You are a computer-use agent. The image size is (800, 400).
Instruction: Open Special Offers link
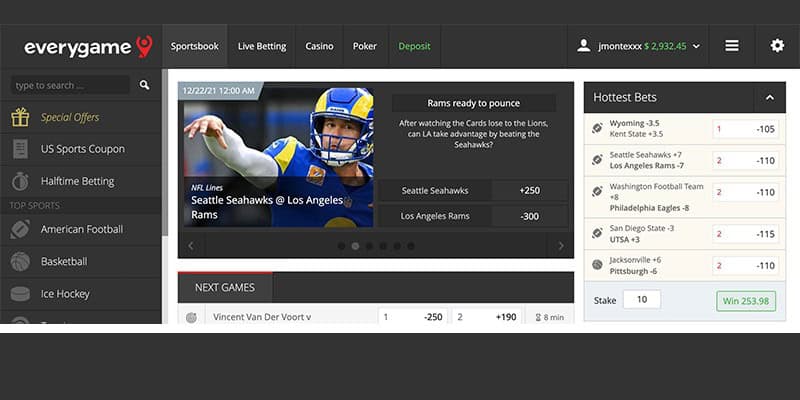click(x=70, y=117)
